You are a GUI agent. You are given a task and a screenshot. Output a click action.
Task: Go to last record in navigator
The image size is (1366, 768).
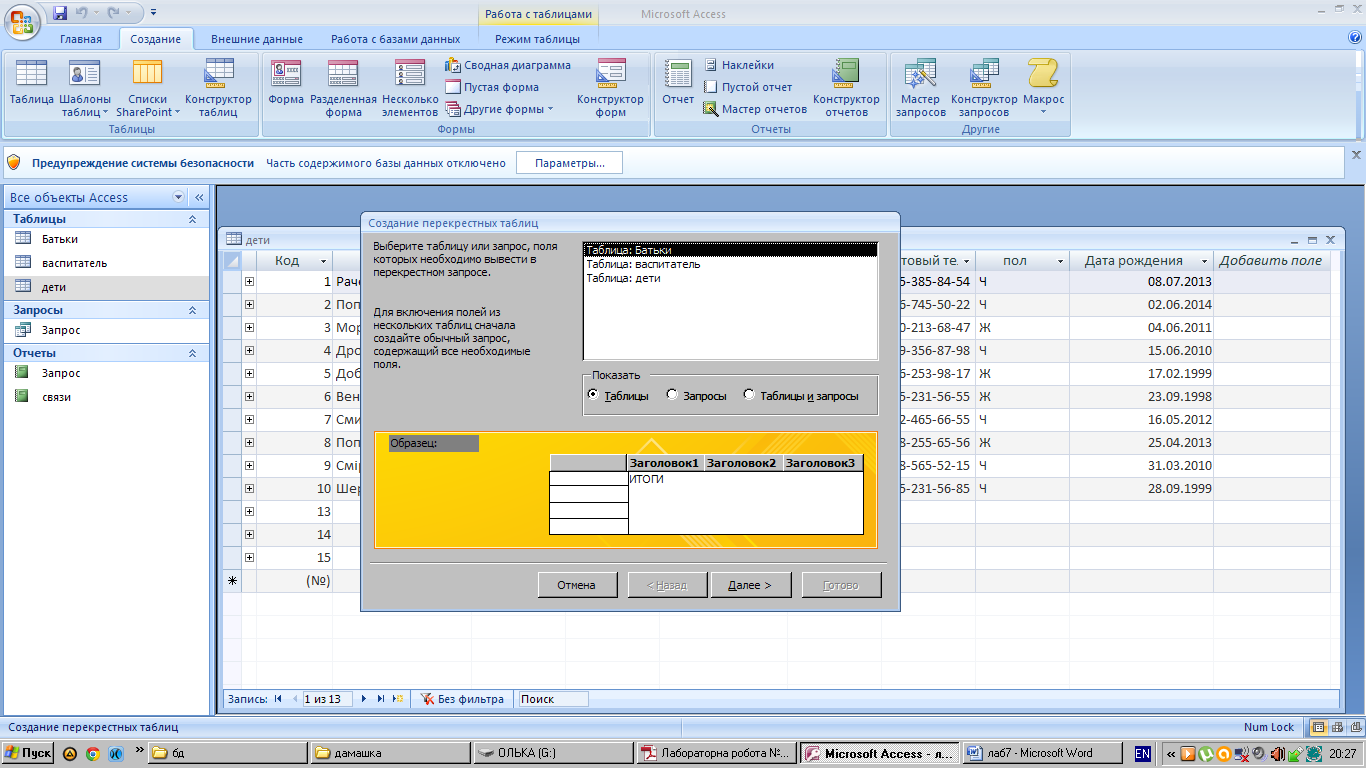(x=381, y=699)
